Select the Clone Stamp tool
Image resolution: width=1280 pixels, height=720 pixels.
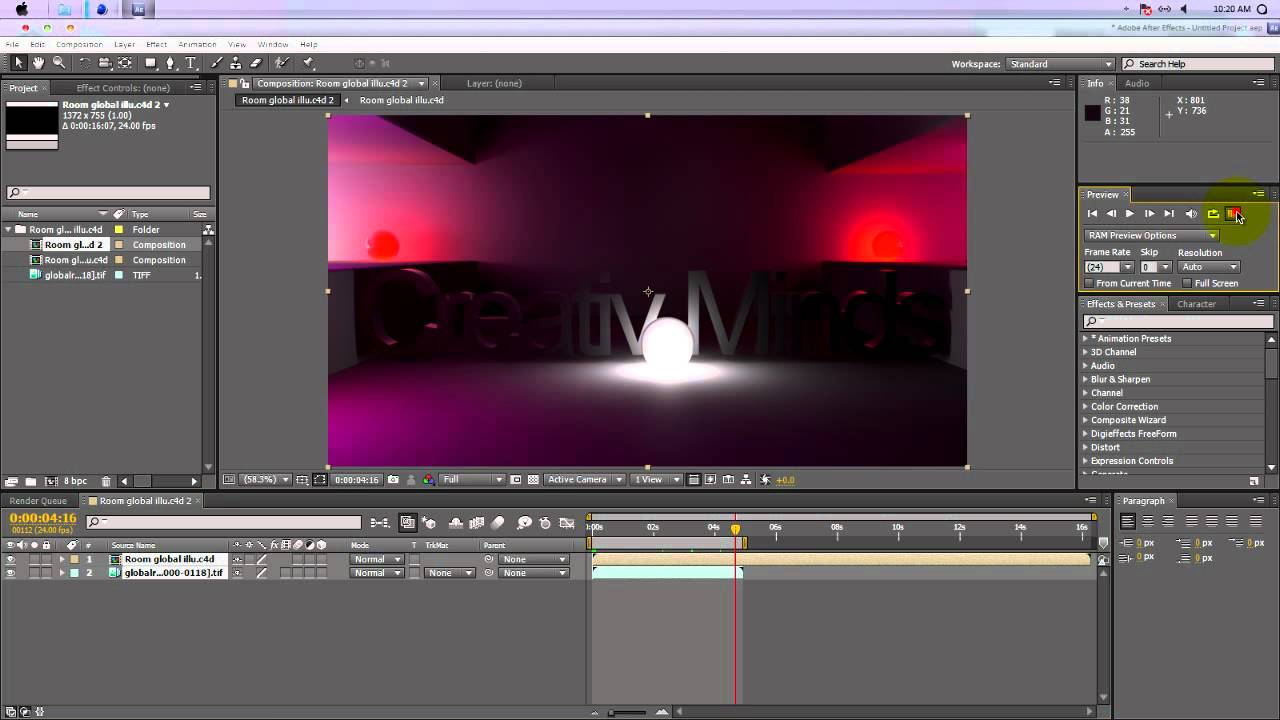click(x=236, y=63)
